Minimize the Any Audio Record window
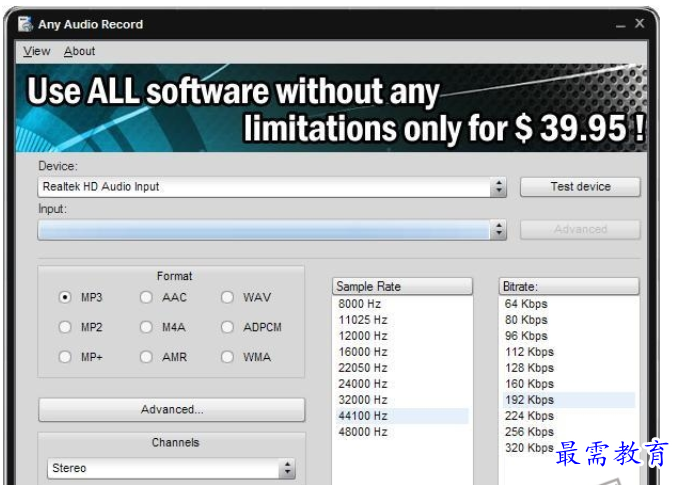Screen dimensions: 677x485 pyautogui.click(x=620, y=25)
